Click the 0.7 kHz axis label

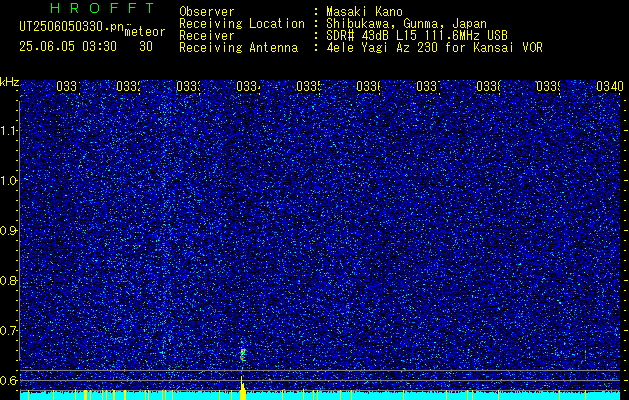coord(9,330)
